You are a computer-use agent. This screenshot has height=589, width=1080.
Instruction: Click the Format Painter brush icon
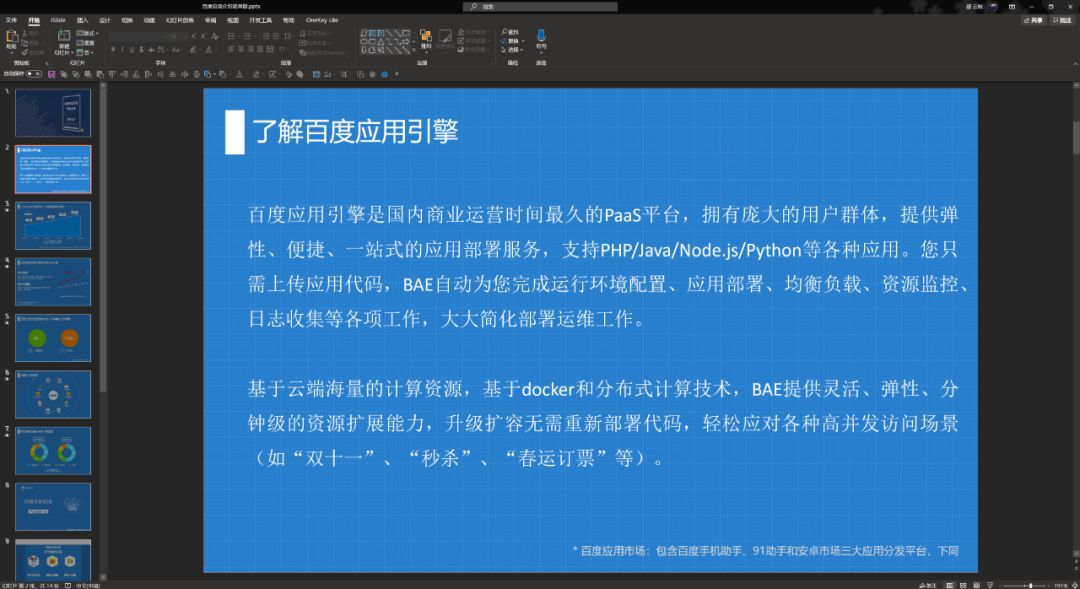[x=25, y=52]
